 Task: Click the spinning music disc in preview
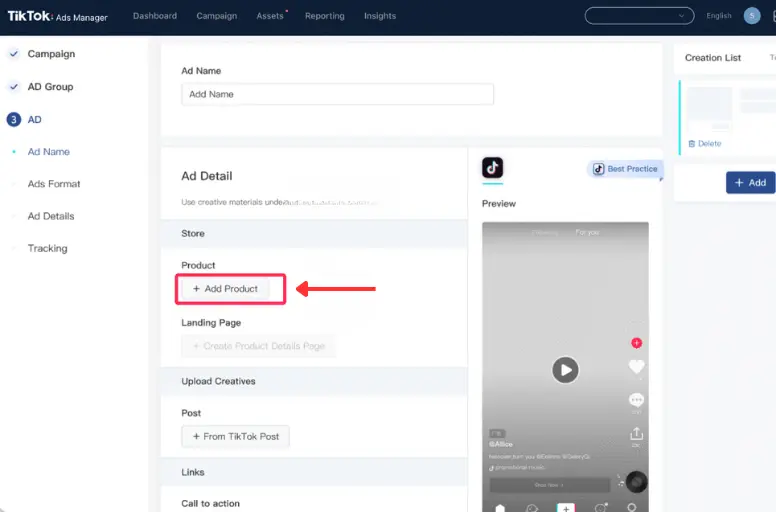636,482
